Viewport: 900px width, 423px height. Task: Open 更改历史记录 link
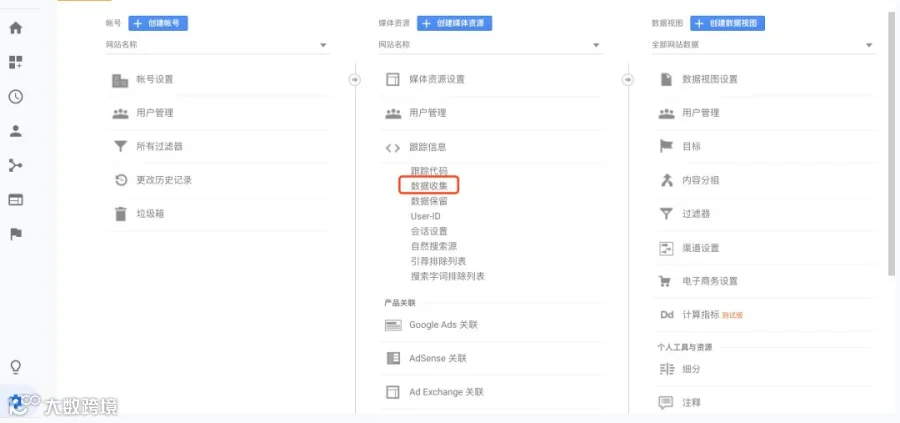[164, 180]
